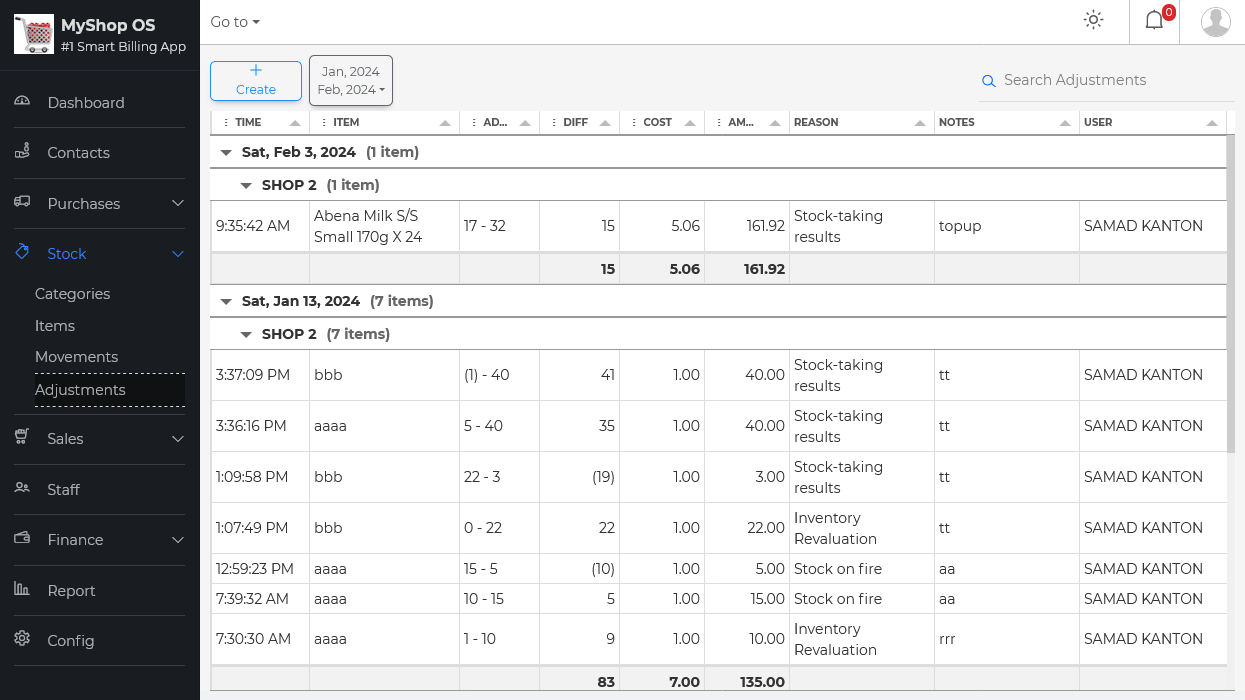This screenshot has height=700, width=1245.
Task: Create a new stock adjustment
Action: (256, 81)
